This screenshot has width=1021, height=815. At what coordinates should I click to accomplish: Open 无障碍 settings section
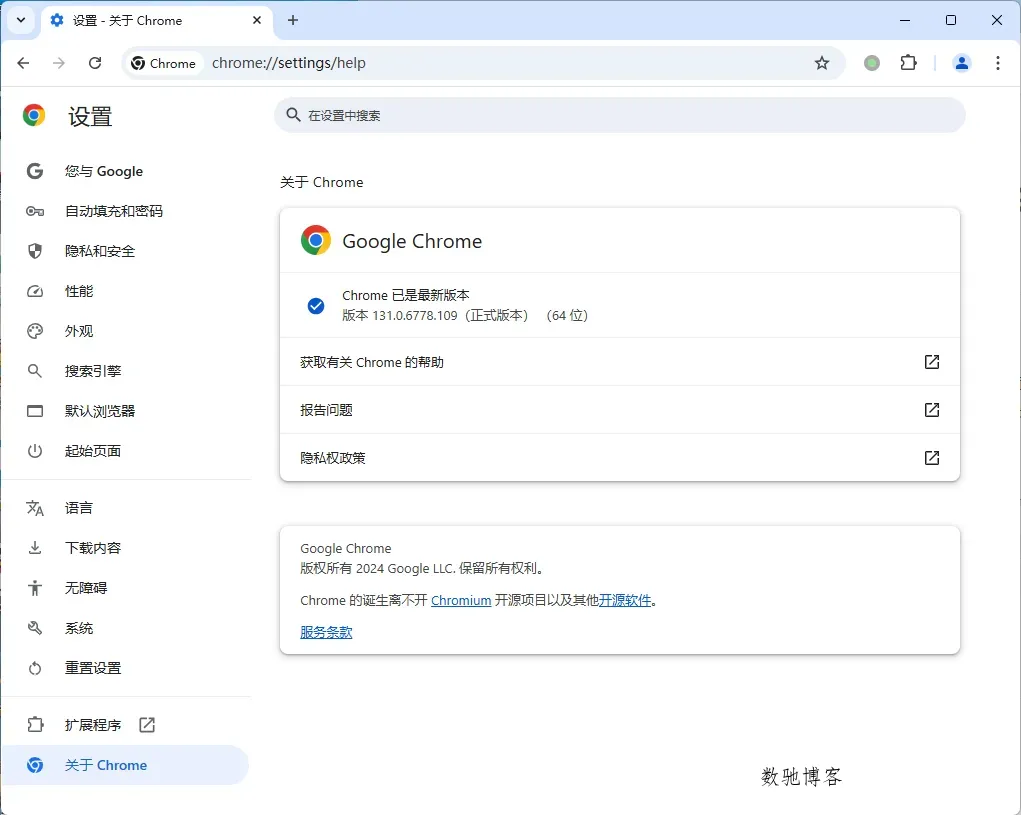(x=127, y=588)
